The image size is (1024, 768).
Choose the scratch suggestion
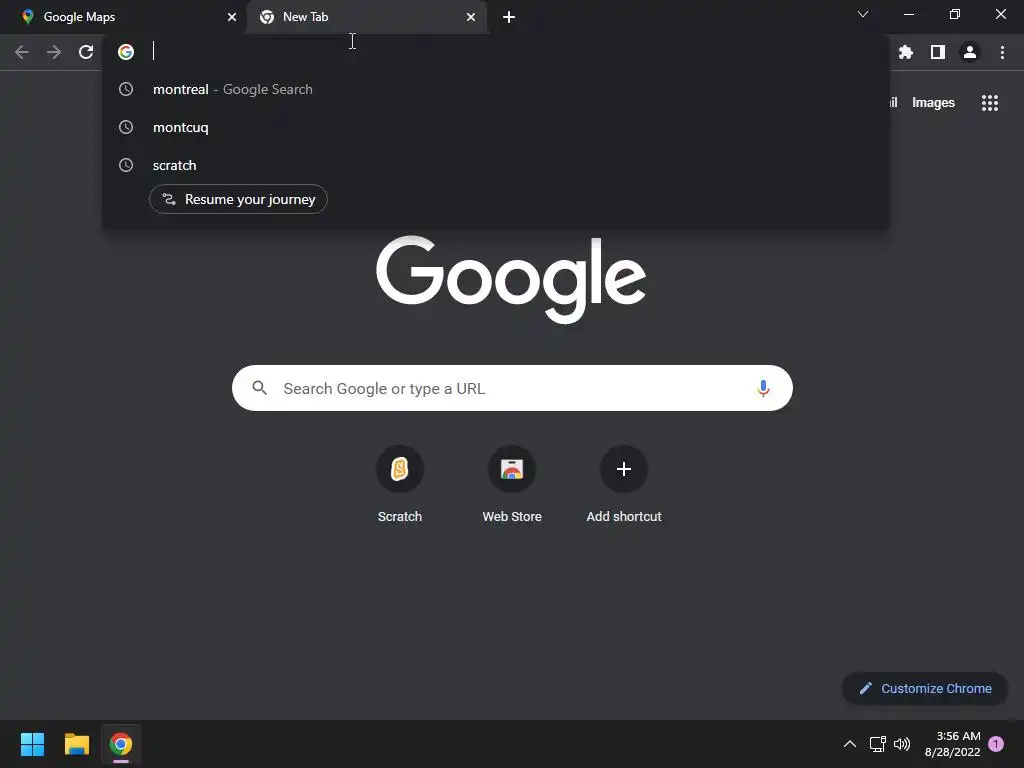(496, 165)
